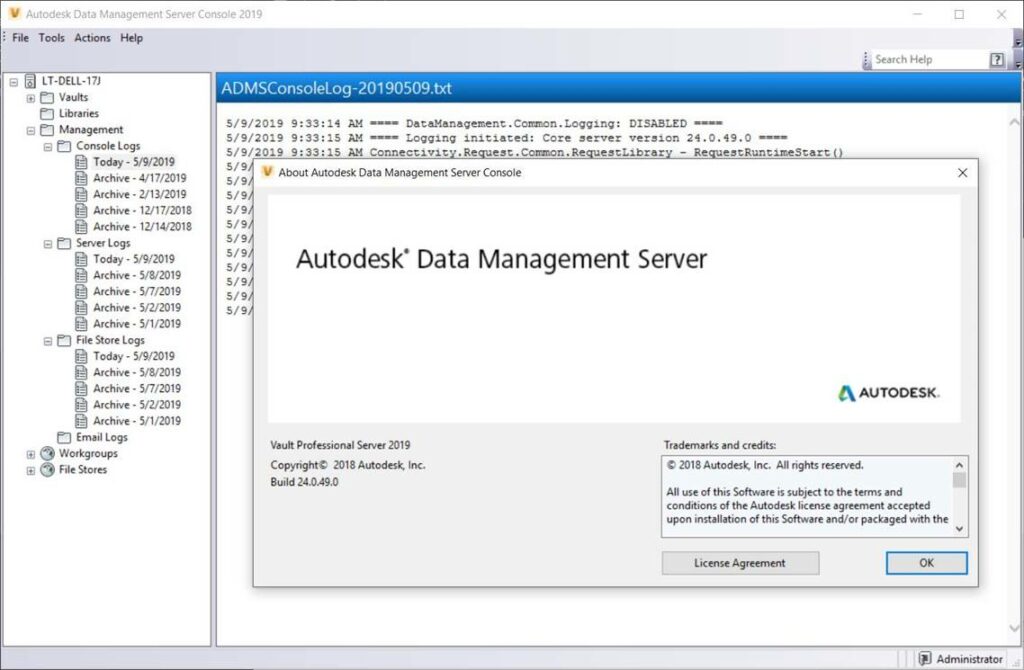Expand the File Stores node
This screenshot has height=670, width=1024.
[31, 471]
